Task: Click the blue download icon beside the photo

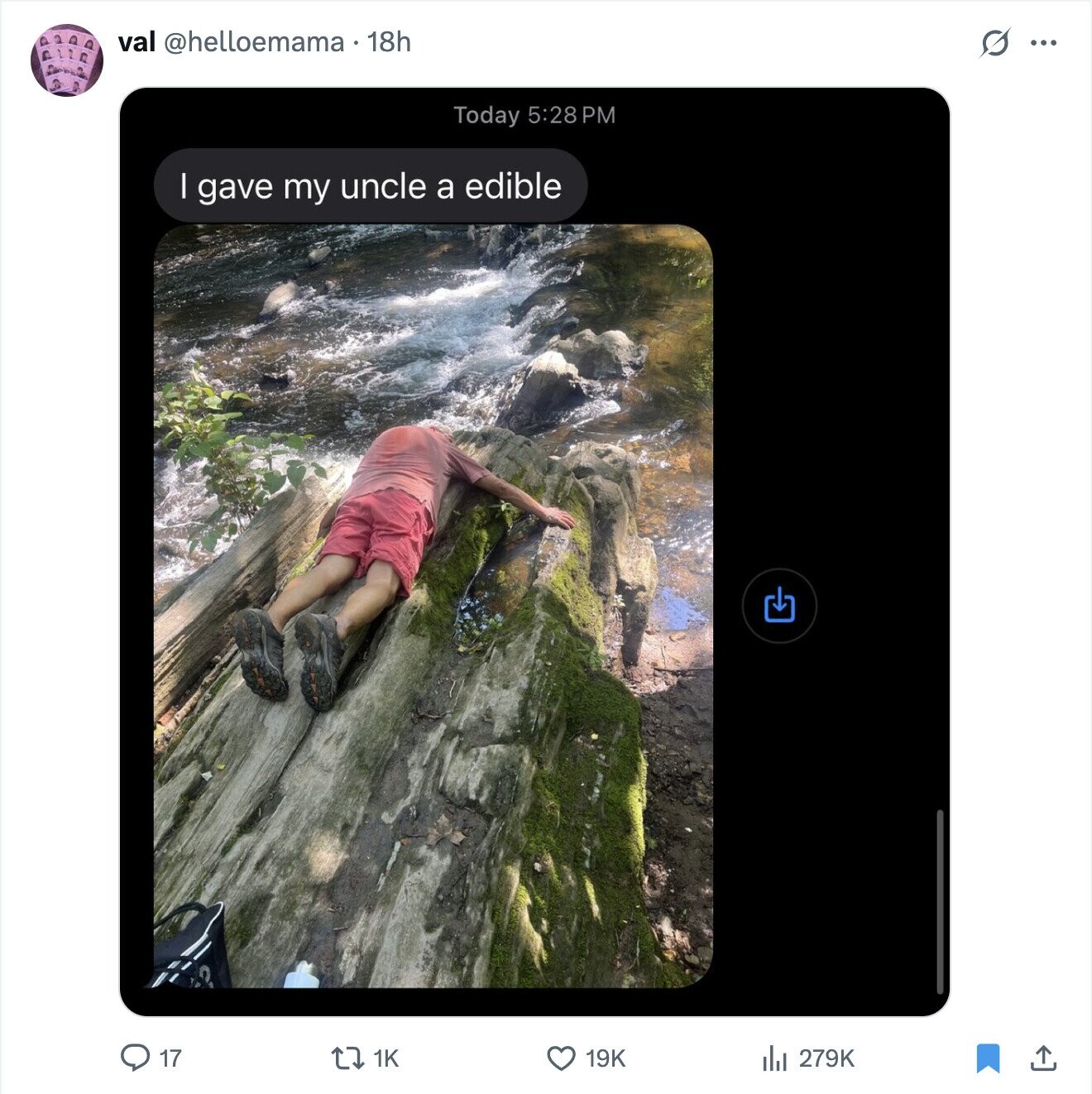Action: 779,606
